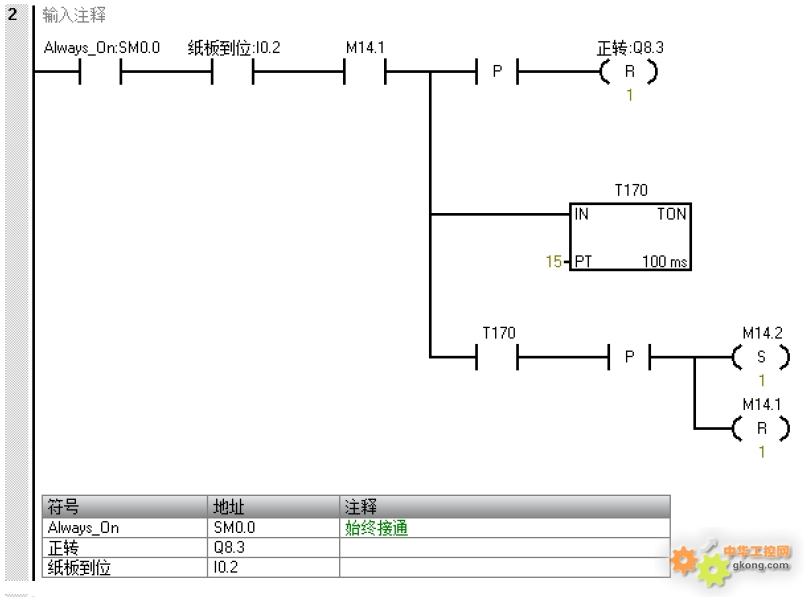This screenshot has height=597, width=804.
Task: Select the 正转:Q8.3 reset coil
Action: pos(629,71)
